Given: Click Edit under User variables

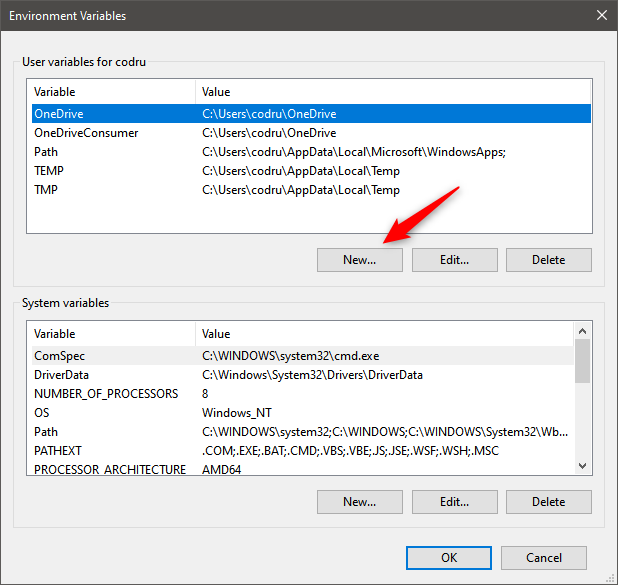Looking at the screenshot, I should click(x=454, y=259).
